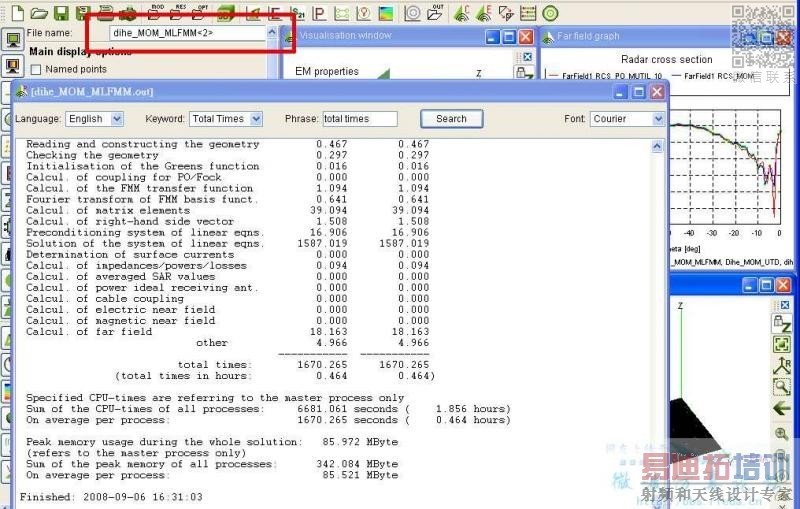
Task: Open the Keyword Total Times dropdown
Action: point(256,119)
